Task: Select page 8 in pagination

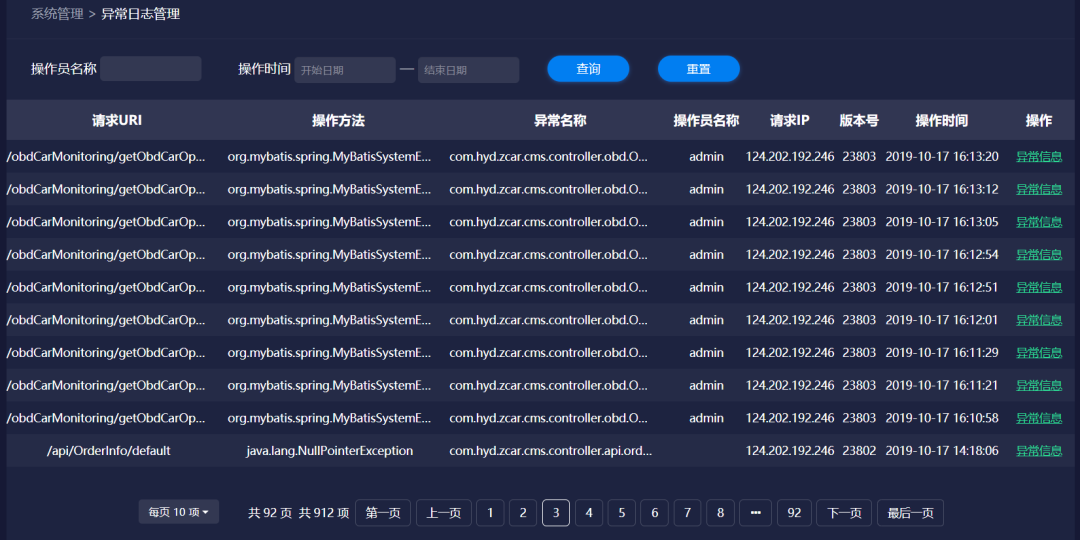Action: pyautogui.click(x=720, y=513)
